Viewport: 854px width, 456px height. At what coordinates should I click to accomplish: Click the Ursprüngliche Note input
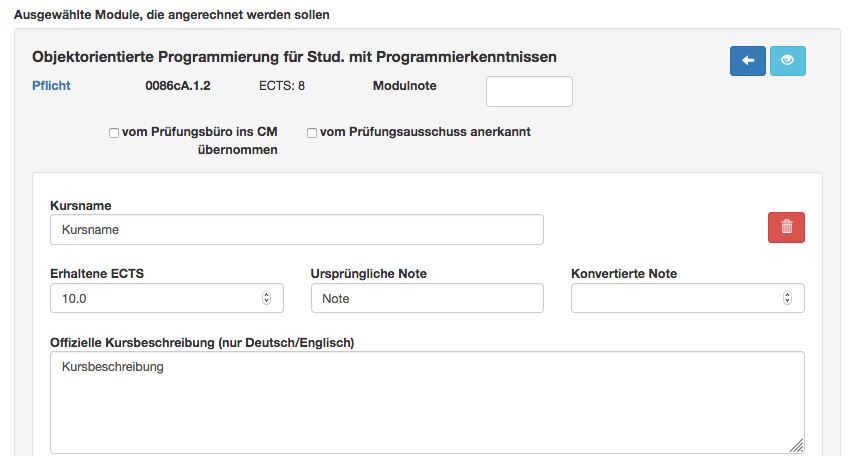tap(427, 298)
